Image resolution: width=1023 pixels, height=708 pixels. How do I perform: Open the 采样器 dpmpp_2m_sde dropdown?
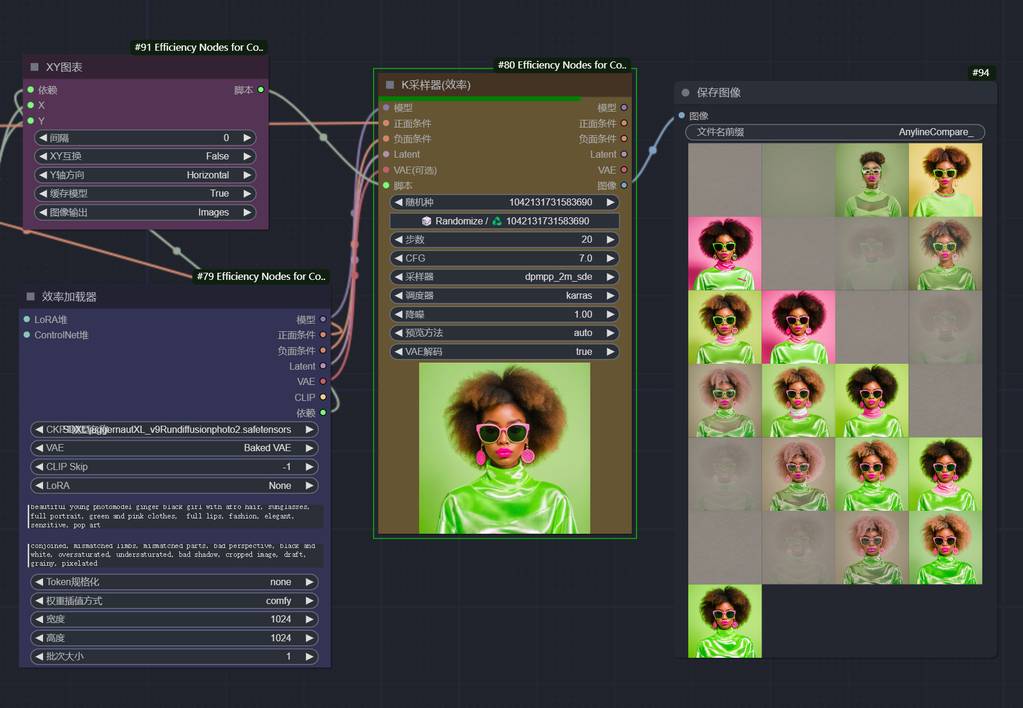tap(504, 277)
